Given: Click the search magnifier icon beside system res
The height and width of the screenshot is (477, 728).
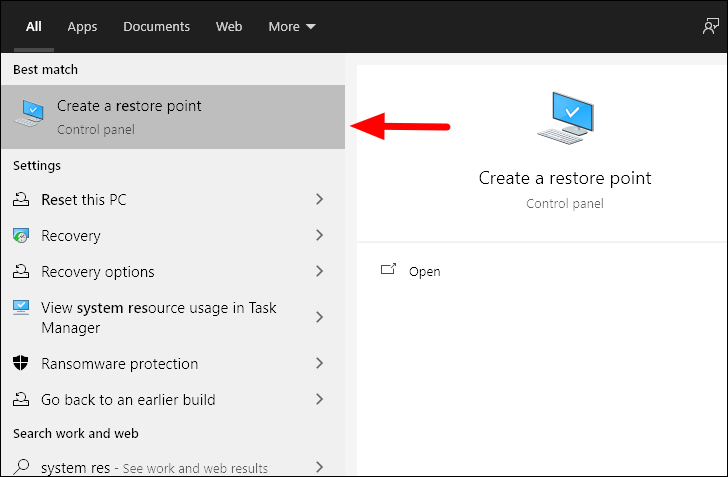Looking at the screenshot, I should pos(21,466).
